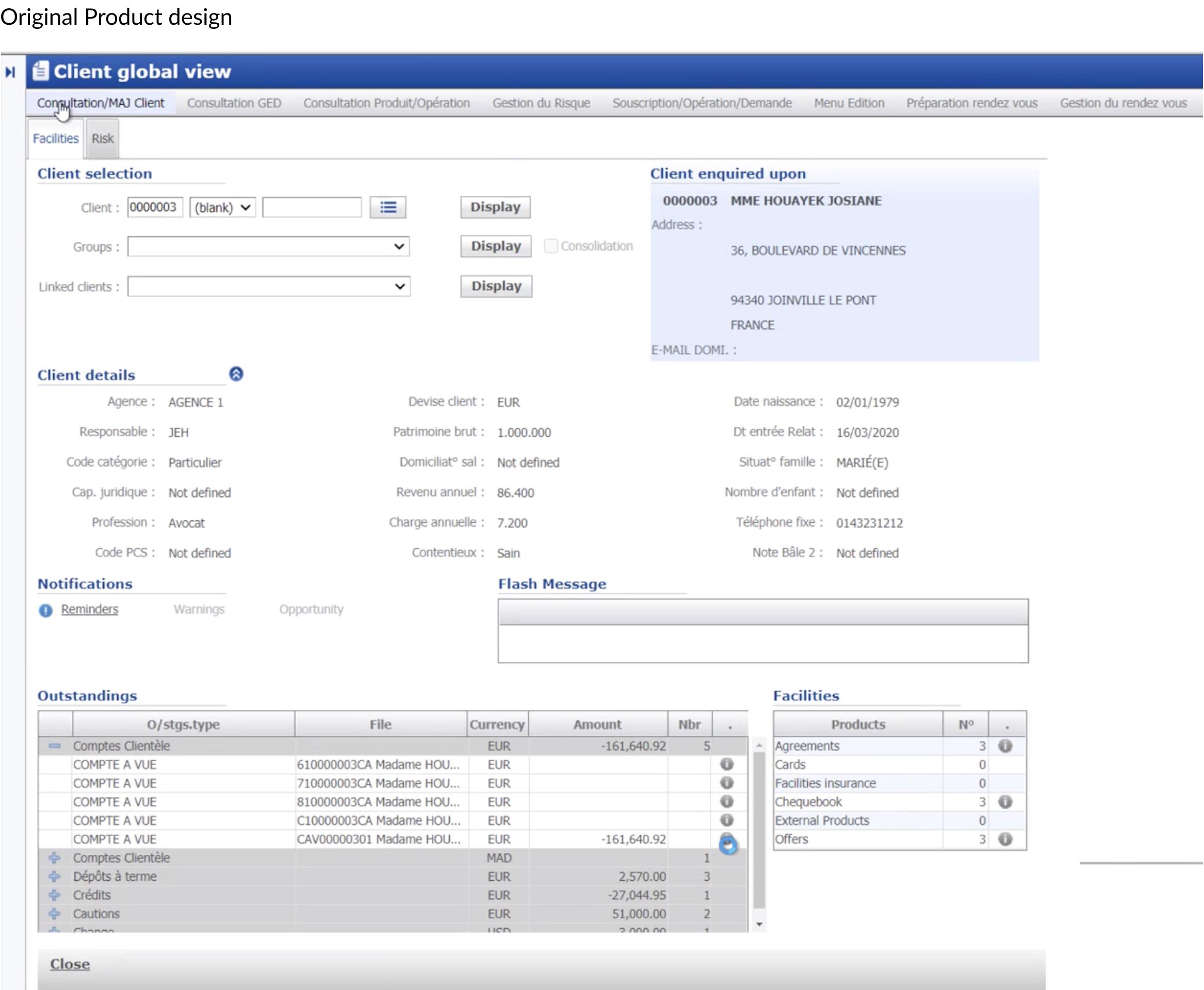This screenshot has width=1204, height=990.
Task: Open info icon for file 710000003CA
Action: pyautogui.click(x=726, y=783)
